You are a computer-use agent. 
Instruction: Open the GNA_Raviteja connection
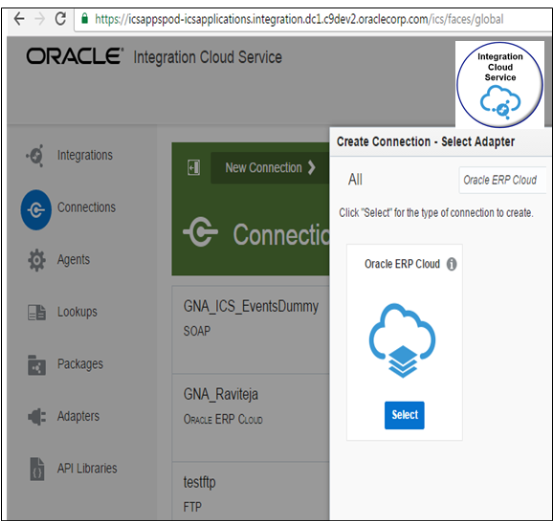tap(221, 394)
